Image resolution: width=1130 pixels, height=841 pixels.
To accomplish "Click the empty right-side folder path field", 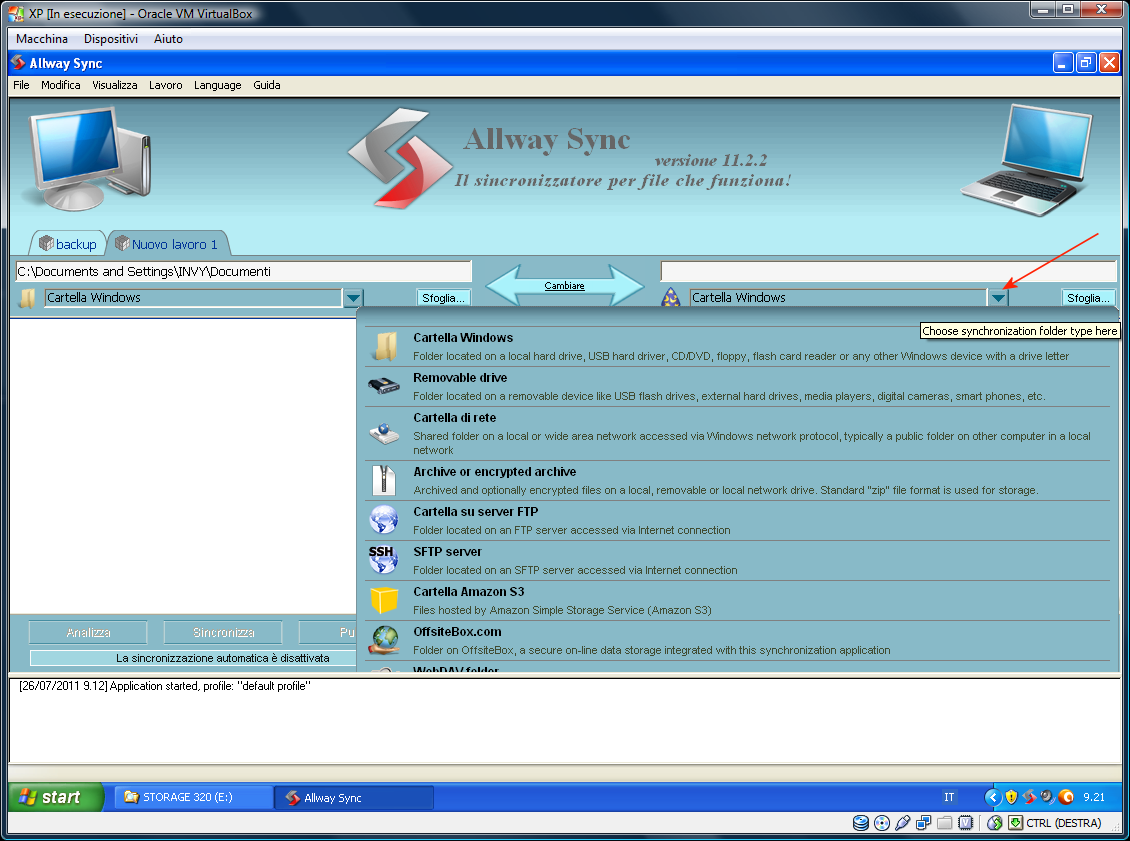I will (888, 272).
